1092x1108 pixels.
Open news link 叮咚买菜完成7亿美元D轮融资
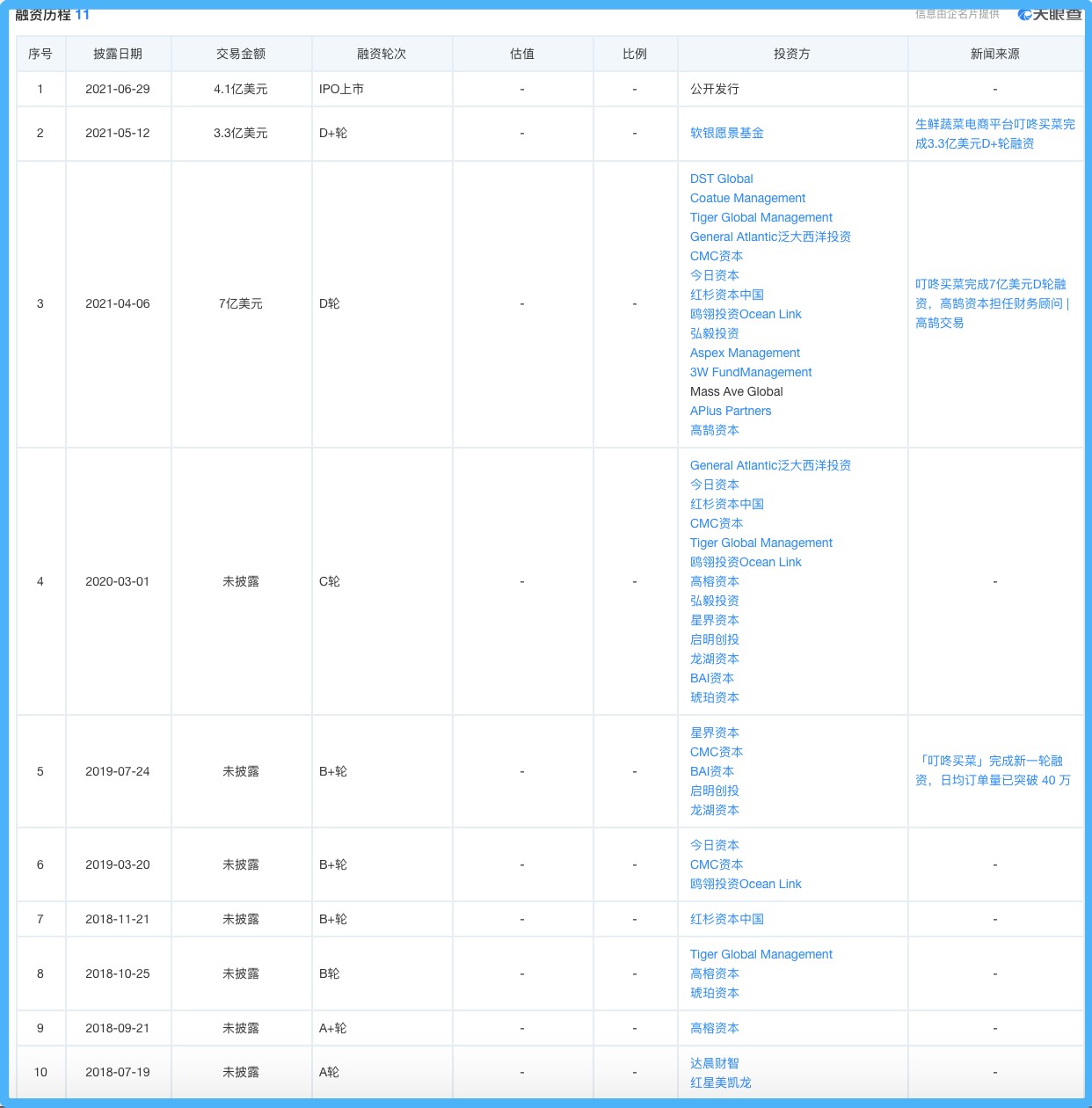992,303
